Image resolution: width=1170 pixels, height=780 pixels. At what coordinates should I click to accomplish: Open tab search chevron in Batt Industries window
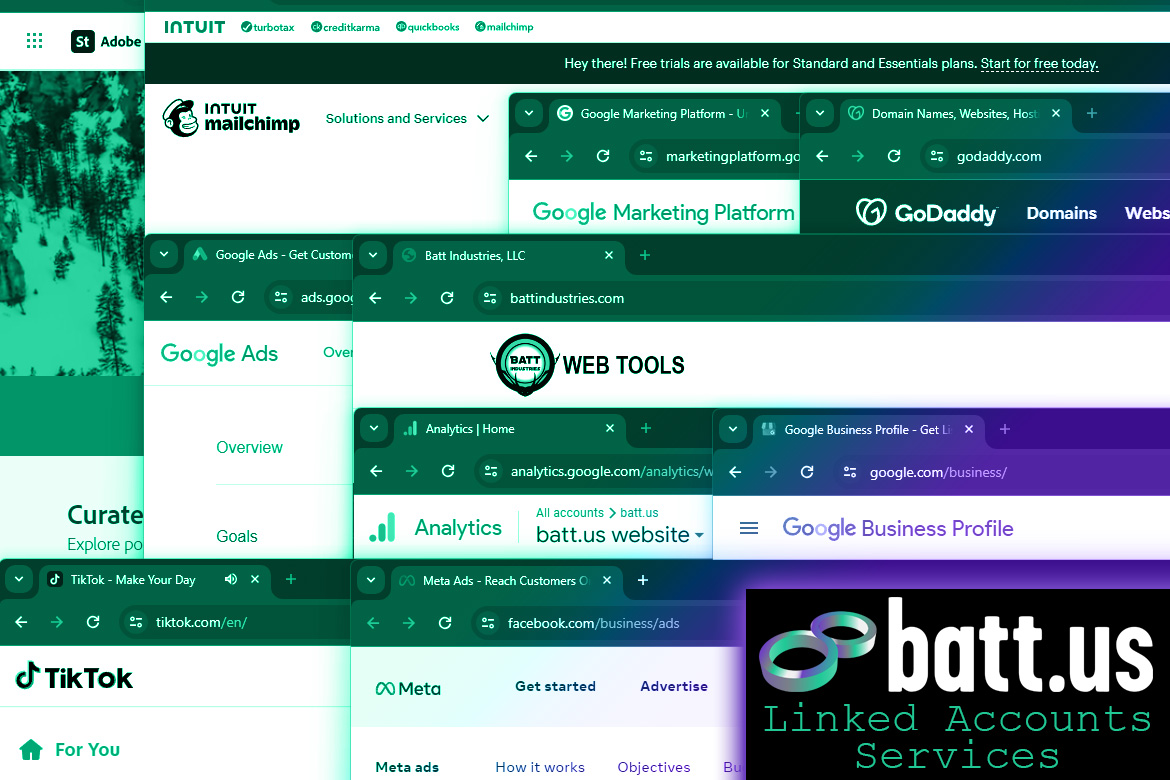click(x=373, y=255)
